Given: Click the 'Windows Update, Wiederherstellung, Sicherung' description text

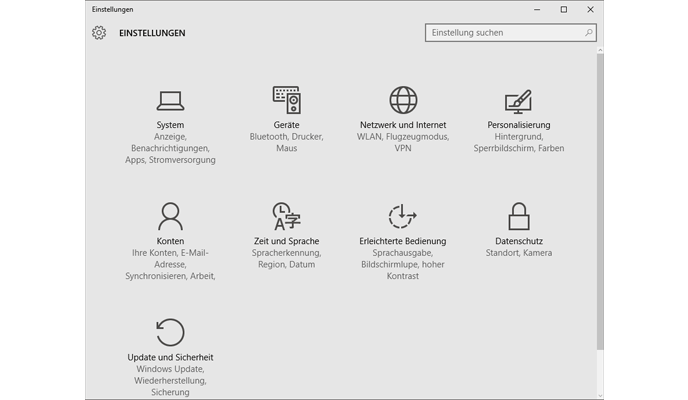Looking at the screenshot, I should (x=170, y=381).
